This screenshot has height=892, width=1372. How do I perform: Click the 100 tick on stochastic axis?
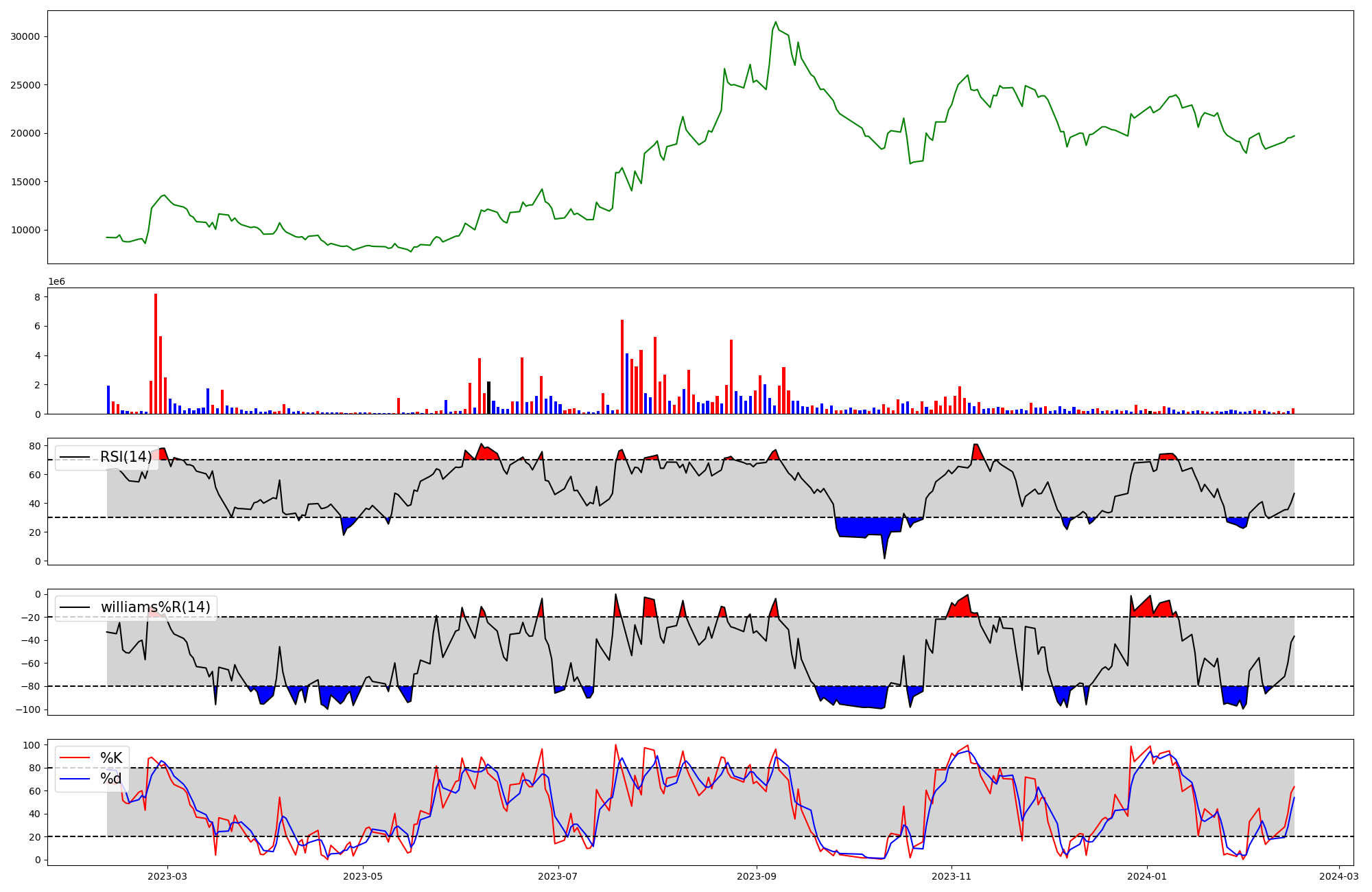32,745
